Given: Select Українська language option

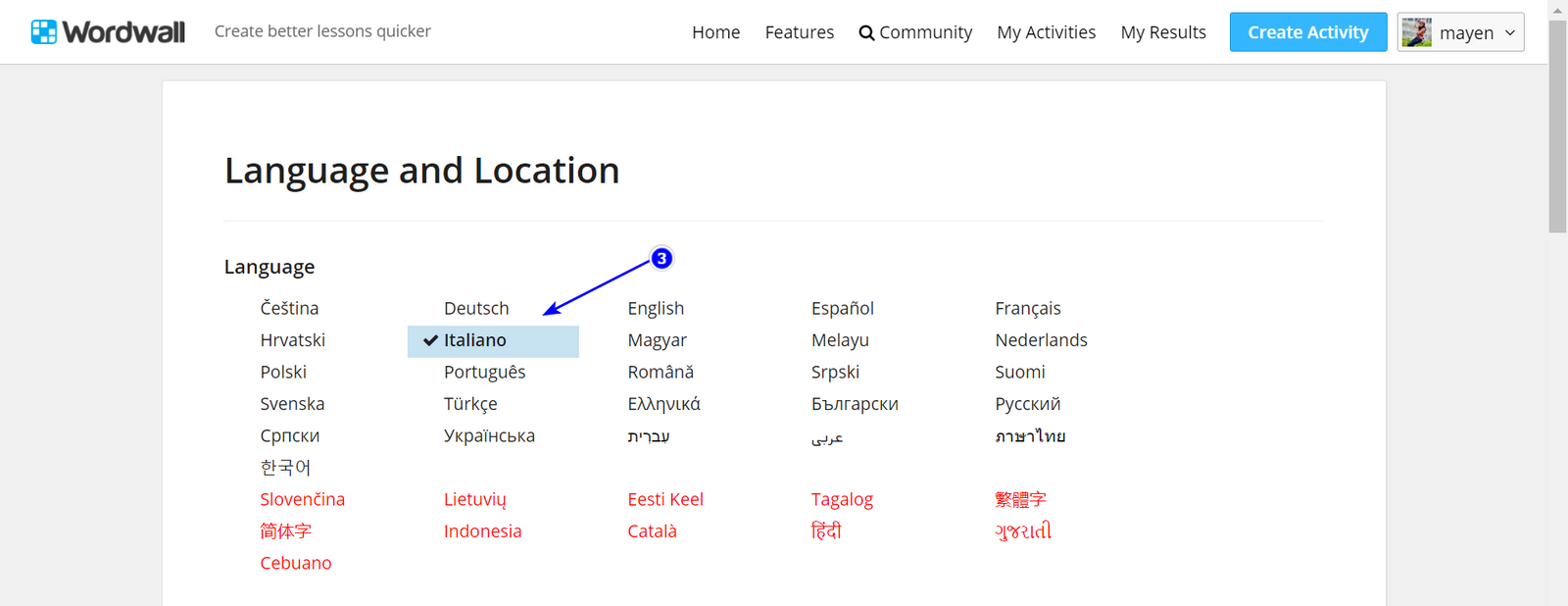Looking at the screenshot, I should point(489,435).
